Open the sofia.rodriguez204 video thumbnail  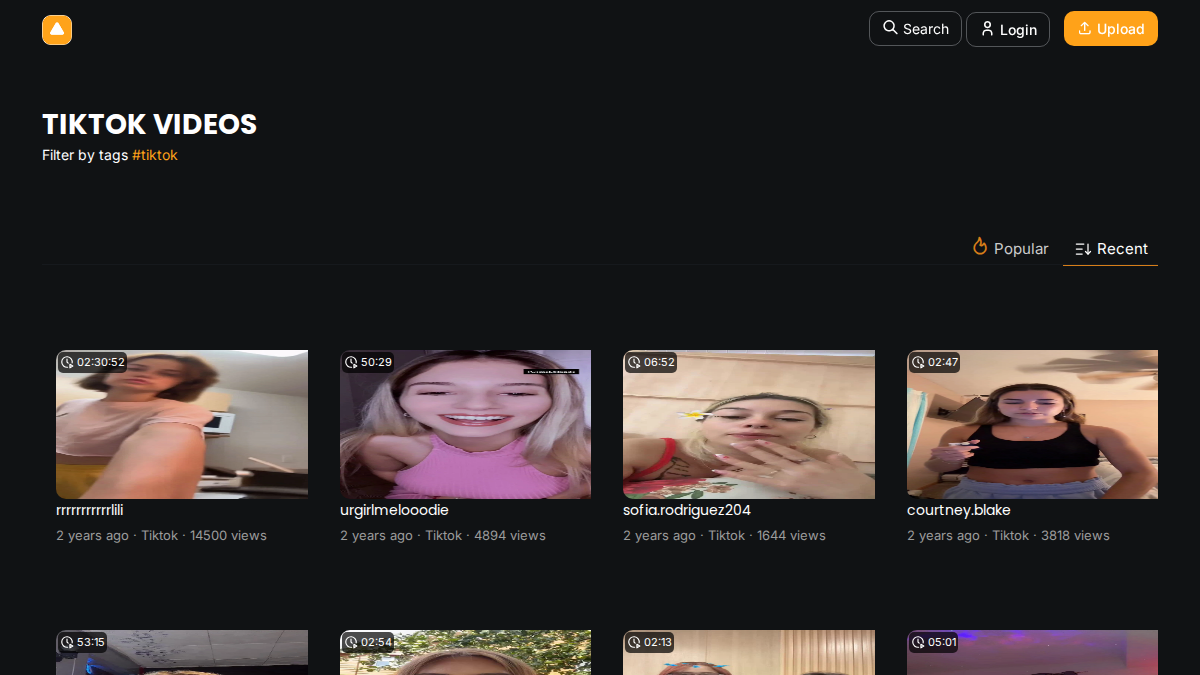[x=749, y=424]
